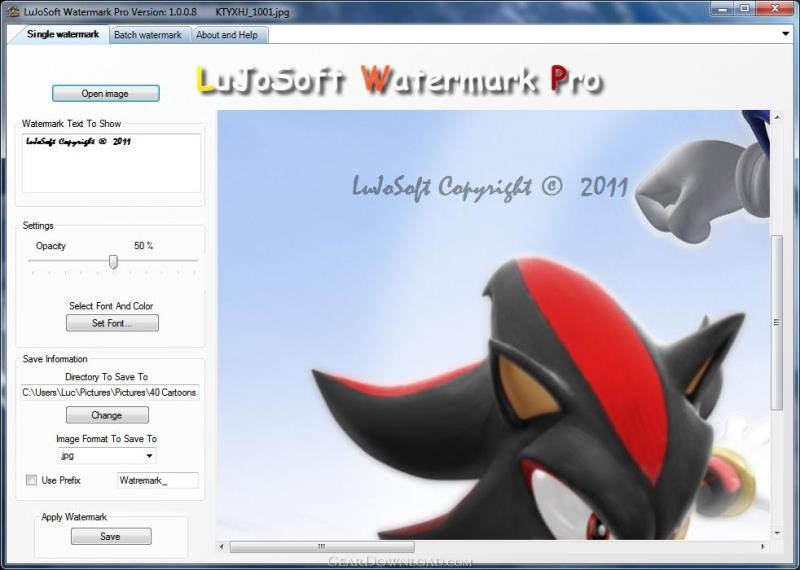This screenshot has height=570, width=800.
Task: Close the Watermark Pro window
Action: coord(775,8)
